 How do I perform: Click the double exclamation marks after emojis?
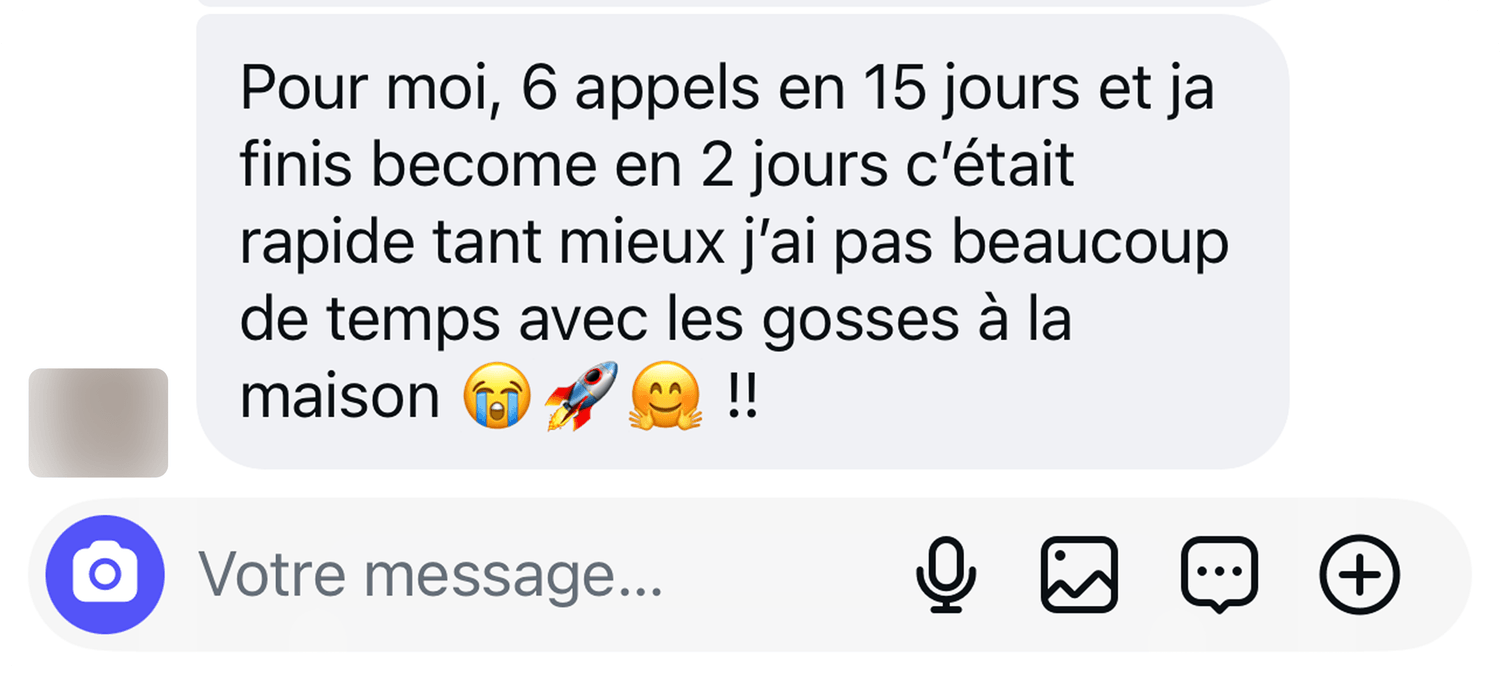742,397
